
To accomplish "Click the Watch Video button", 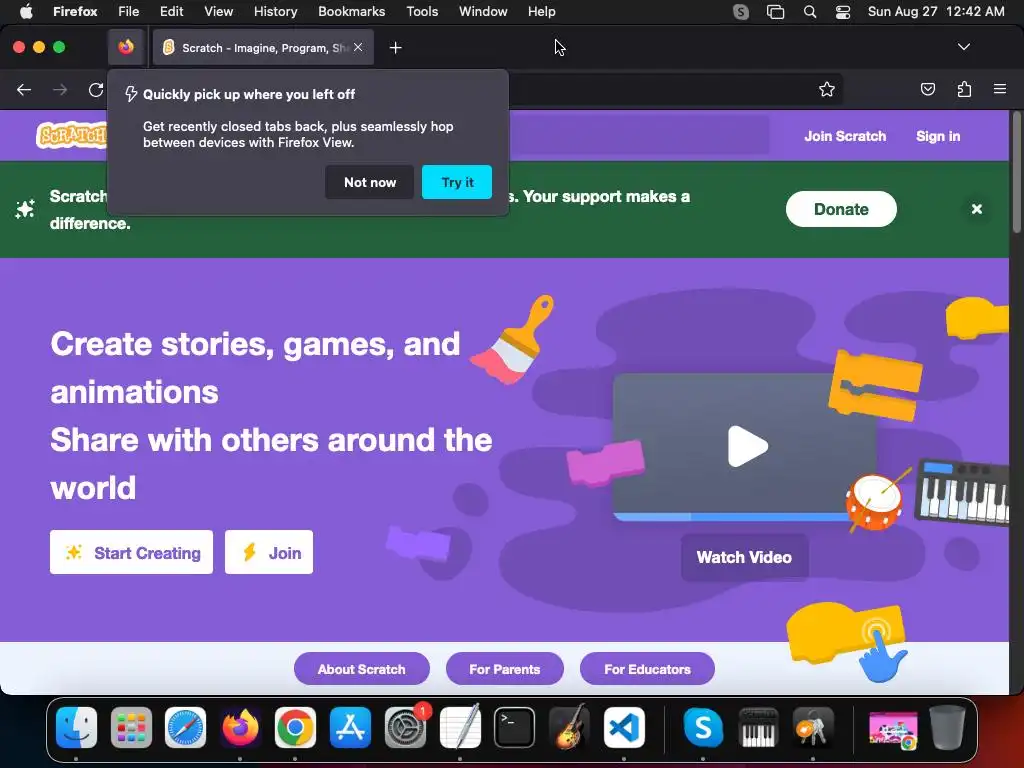I will (x=744, y=557).
